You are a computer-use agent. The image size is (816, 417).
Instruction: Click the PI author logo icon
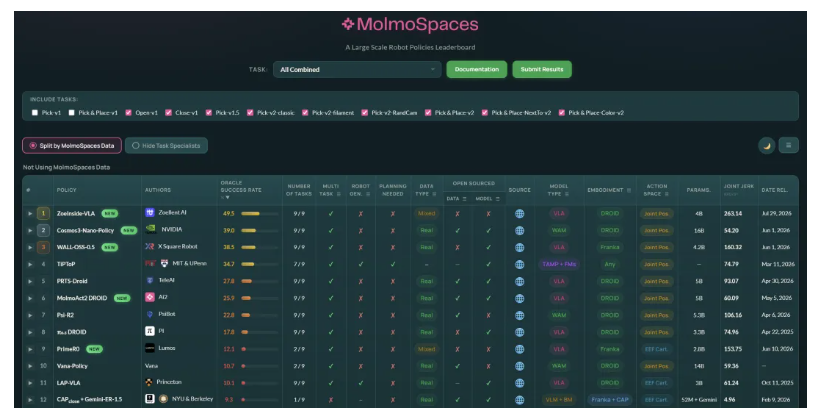coord(150,331)
